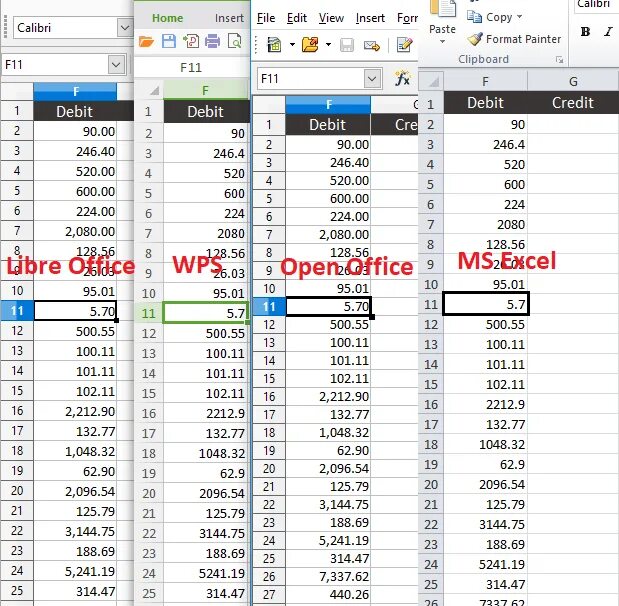
Task: Open Clipboard group dialog launcher
Action: point(559,60)
